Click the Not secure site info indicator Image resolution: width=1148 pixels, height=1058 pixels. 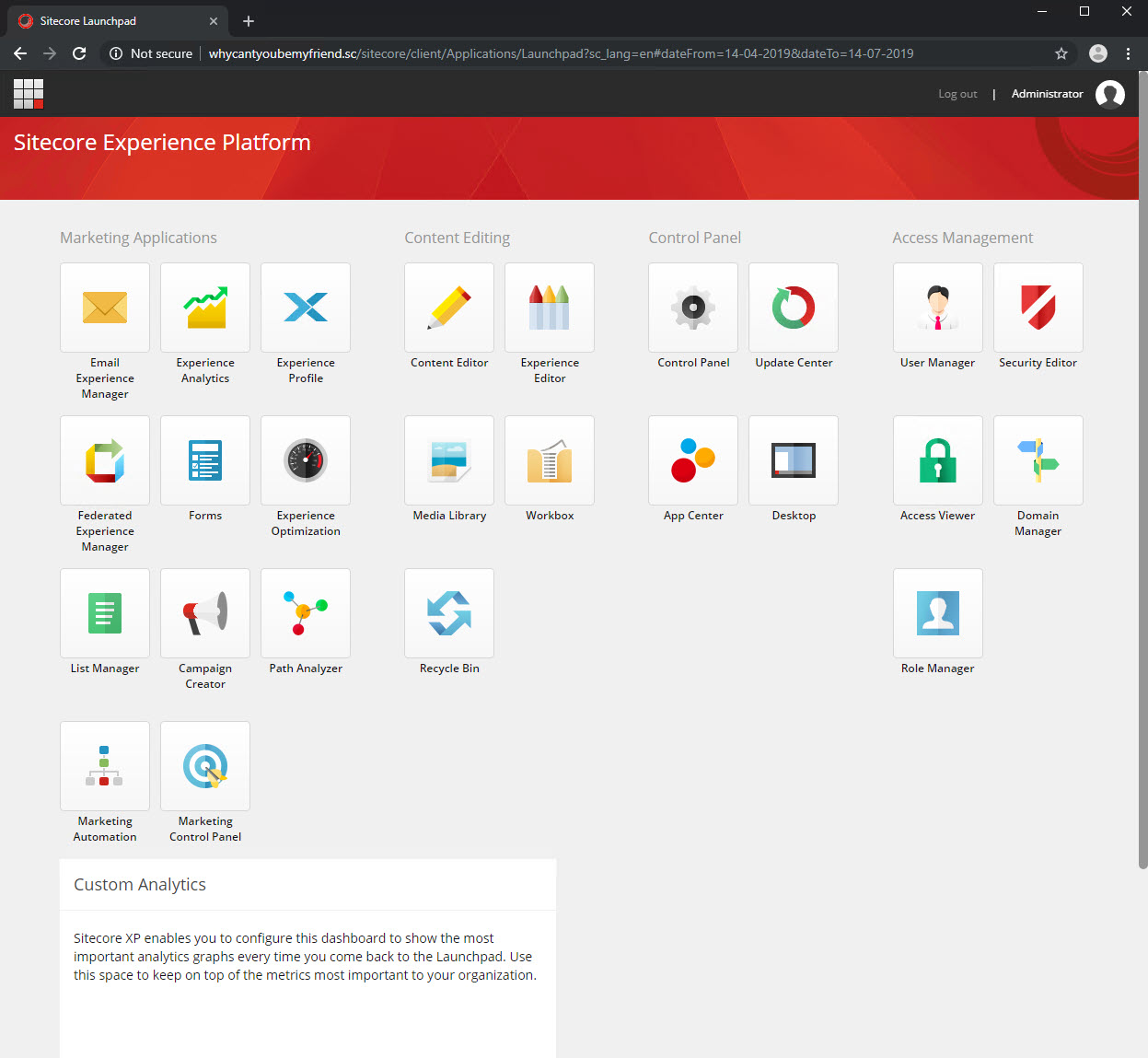(151, 53)
